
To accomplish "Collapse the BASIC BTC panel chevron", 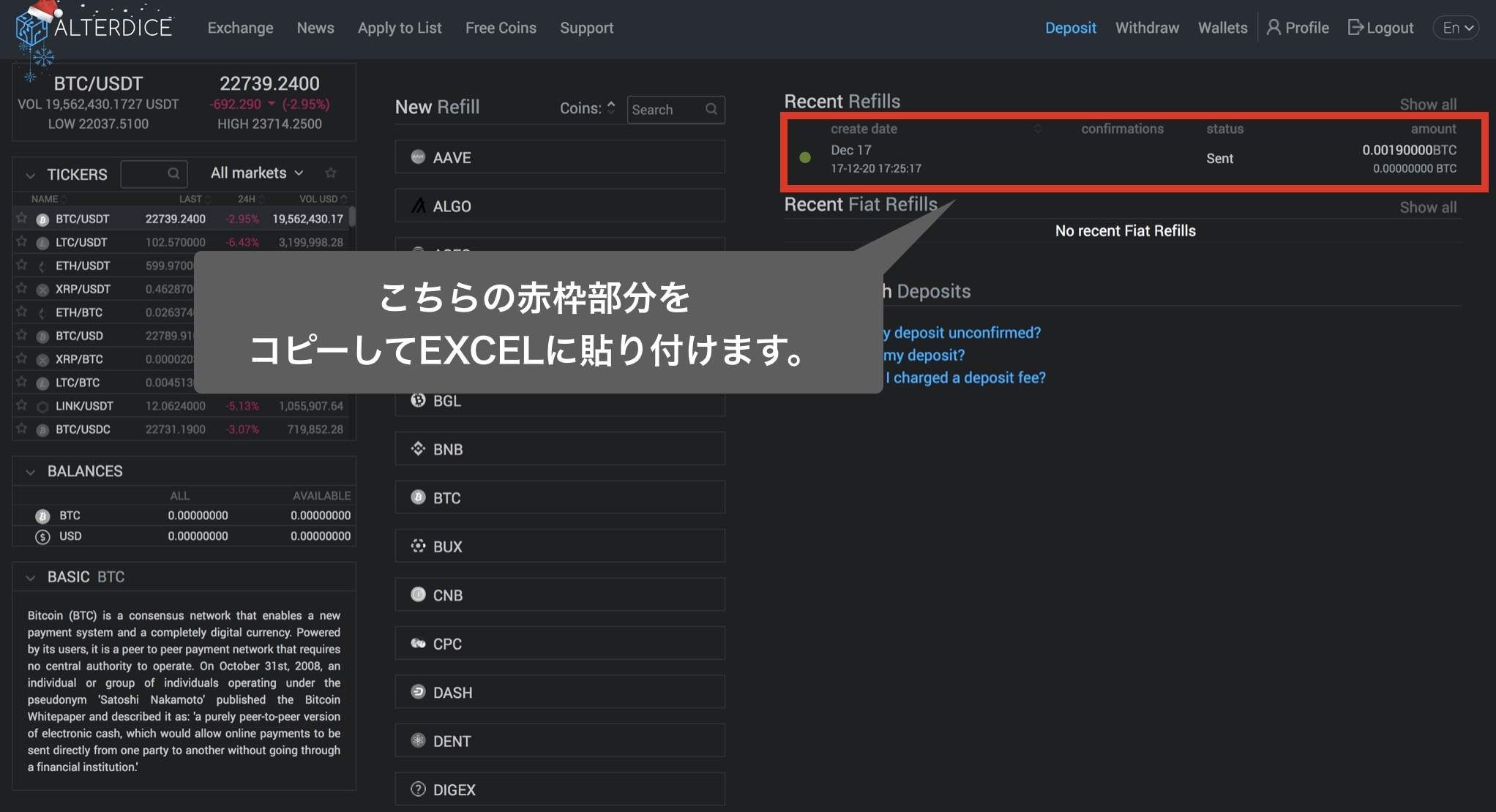I will pyautogui.click(x=30, y=578).
